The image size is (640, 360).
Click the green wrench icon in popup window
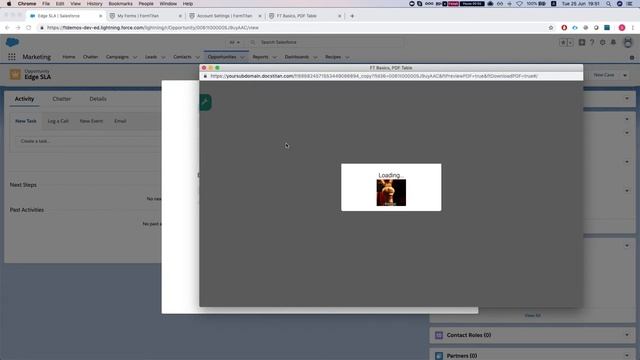point(205,102)
